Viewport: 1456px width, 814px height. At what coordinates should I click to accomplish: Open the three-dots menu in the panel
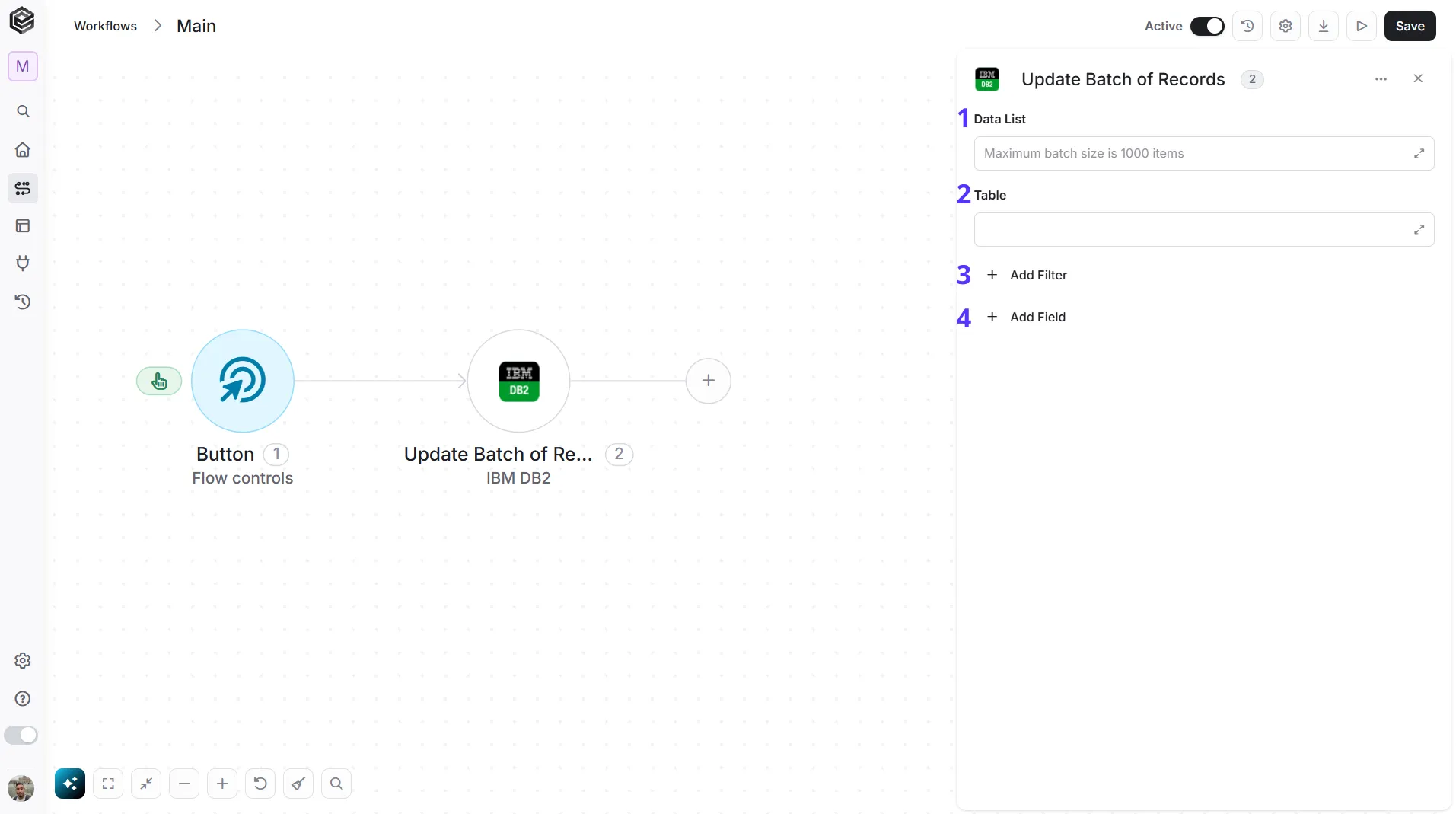1381,79
